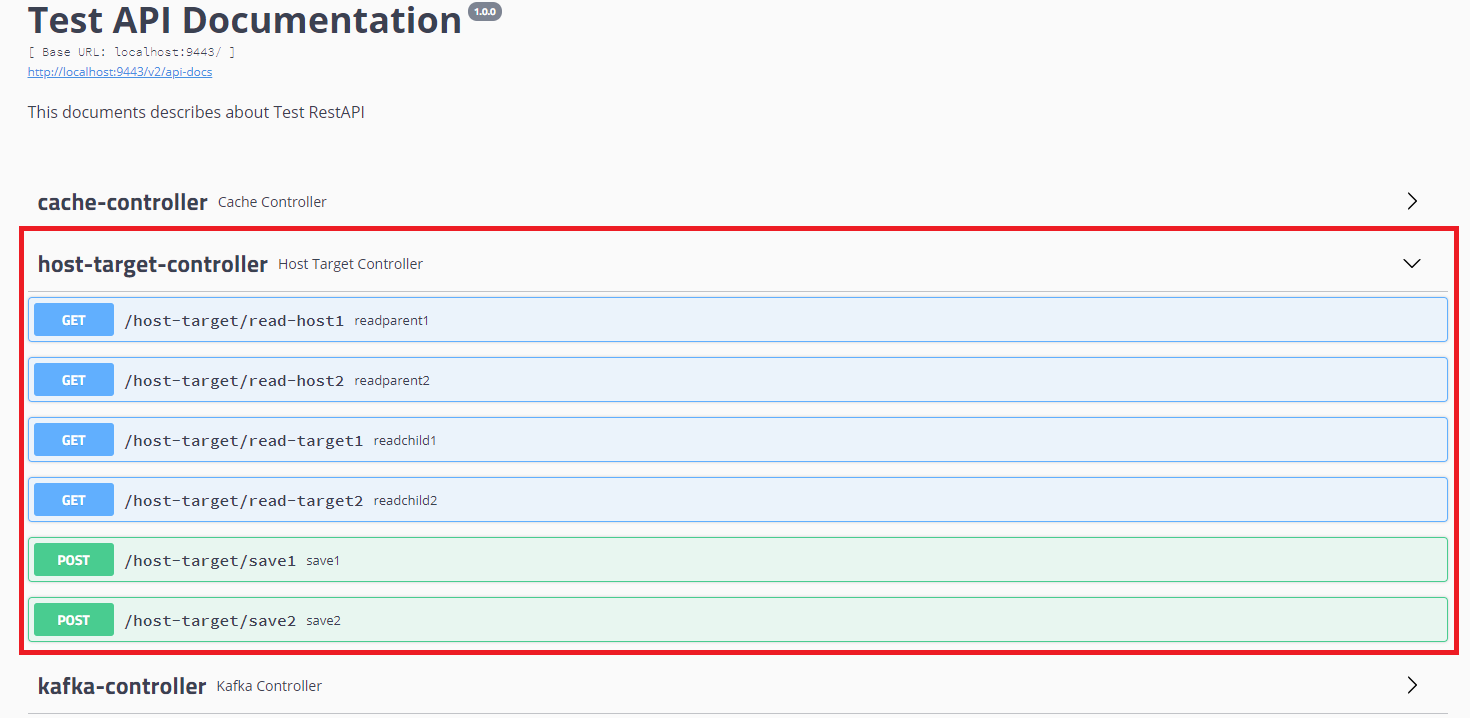Open the /host-target/save1 endpoint path
Viewport: 1470px width, 718px height.
[210, 561]
